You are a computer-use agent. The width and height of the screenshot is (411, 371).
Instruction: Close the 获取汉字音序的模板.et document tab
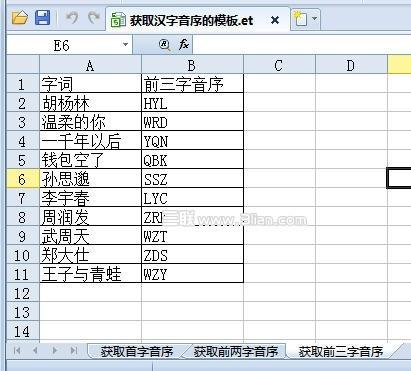(x=275, y=20)
